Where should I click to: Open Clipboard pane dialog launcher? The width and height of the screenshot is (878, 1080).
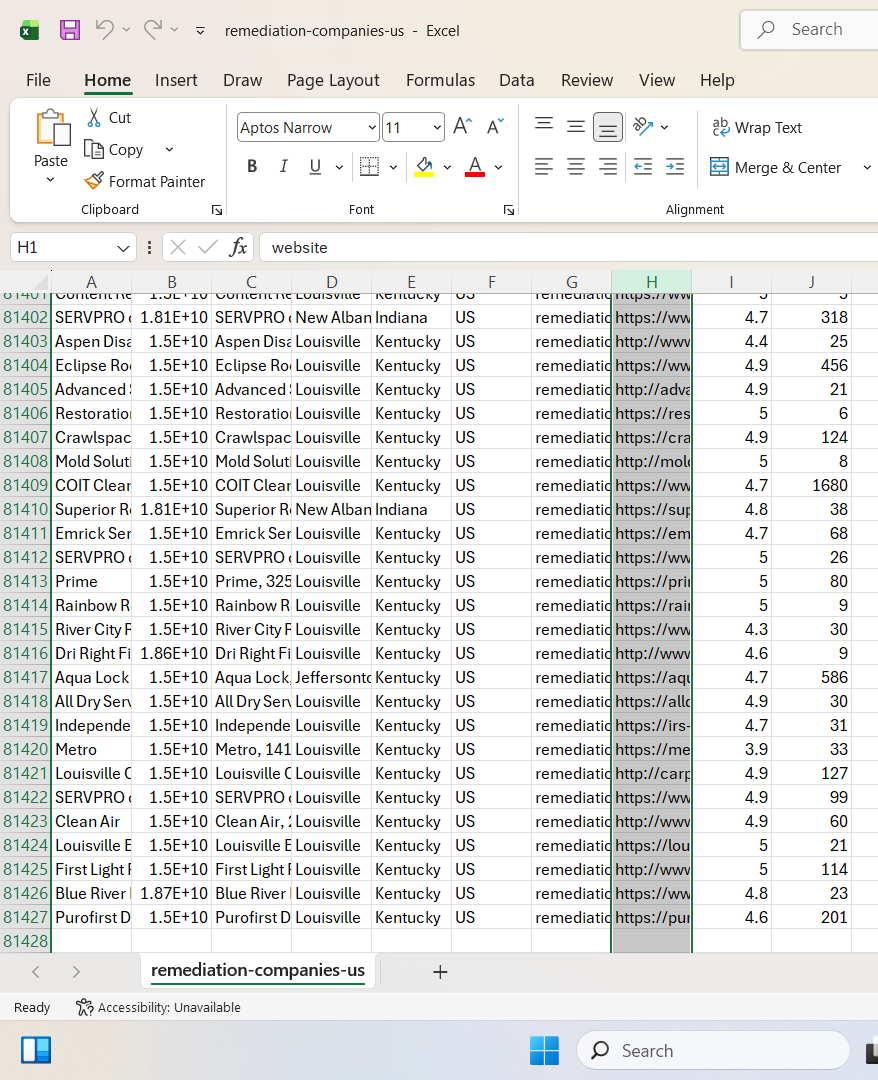point(217,210)
